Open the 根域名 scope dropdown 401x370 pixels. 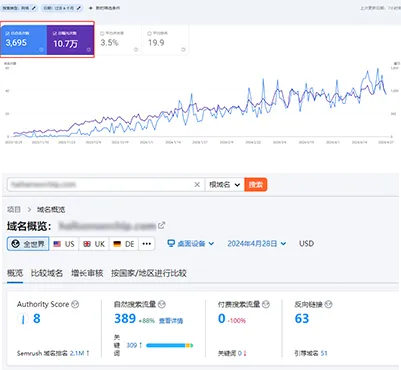coord(224,185)
